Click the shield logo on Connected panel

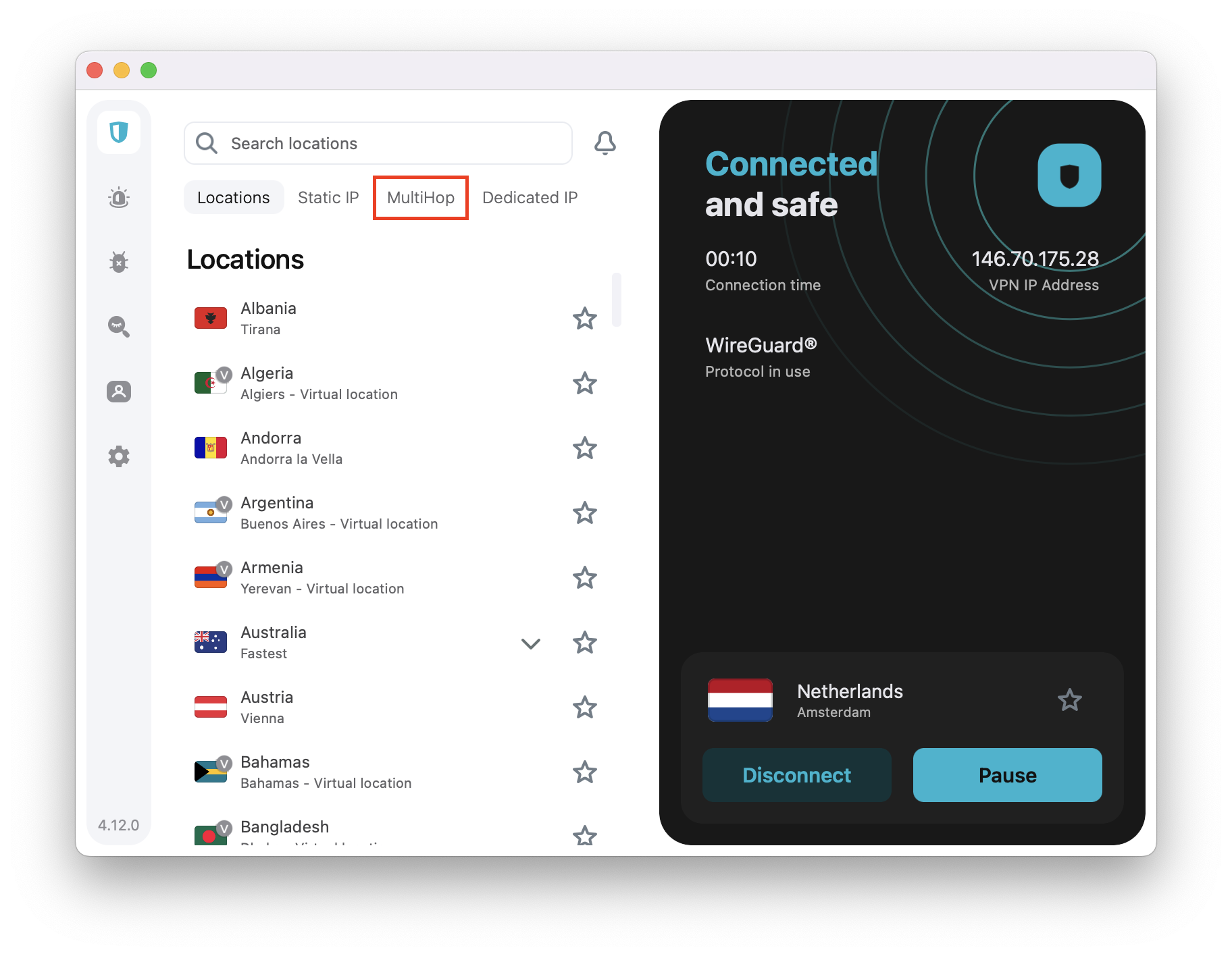(1069, 176)
